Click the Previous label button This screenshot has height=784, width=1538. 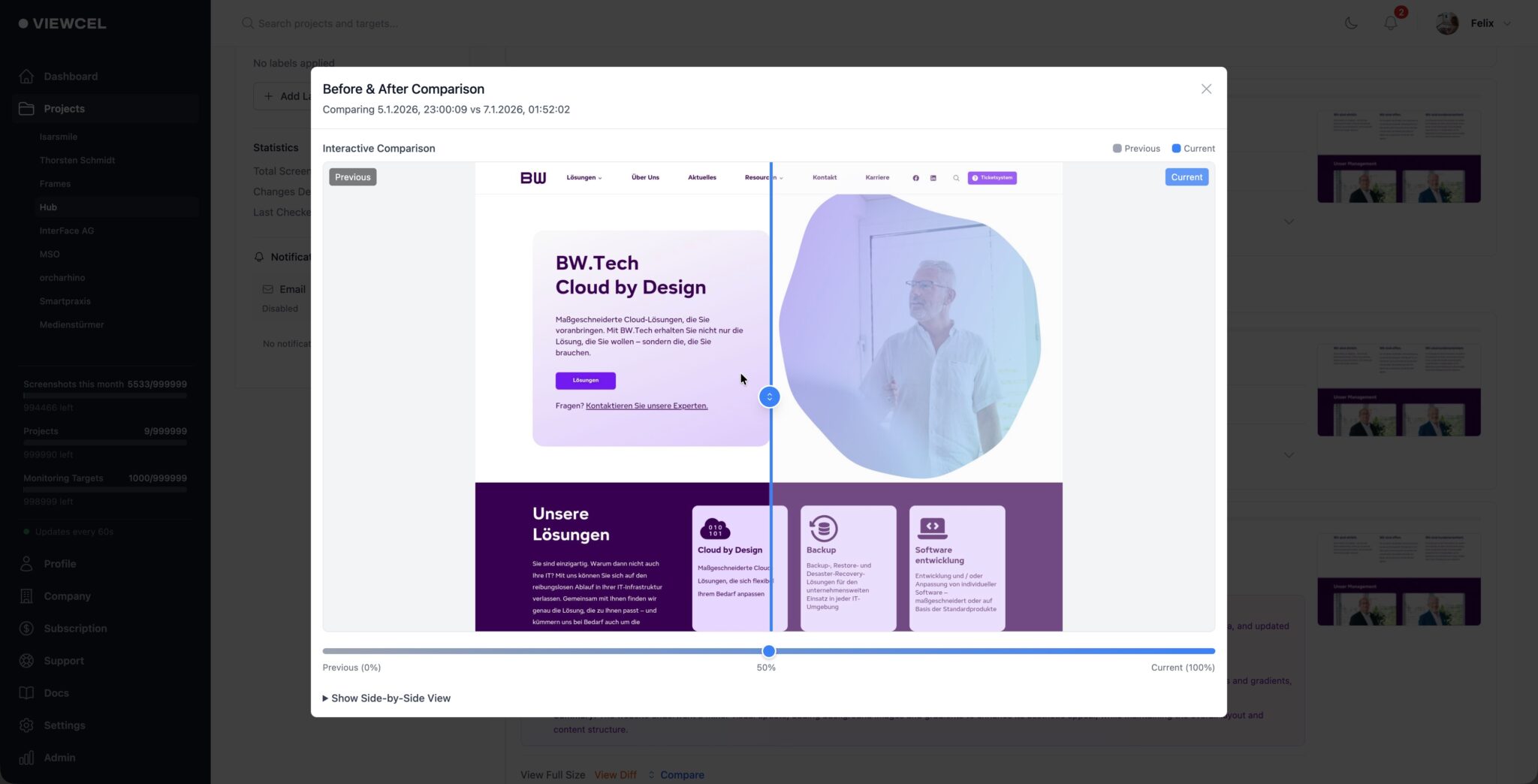[352, 177]
